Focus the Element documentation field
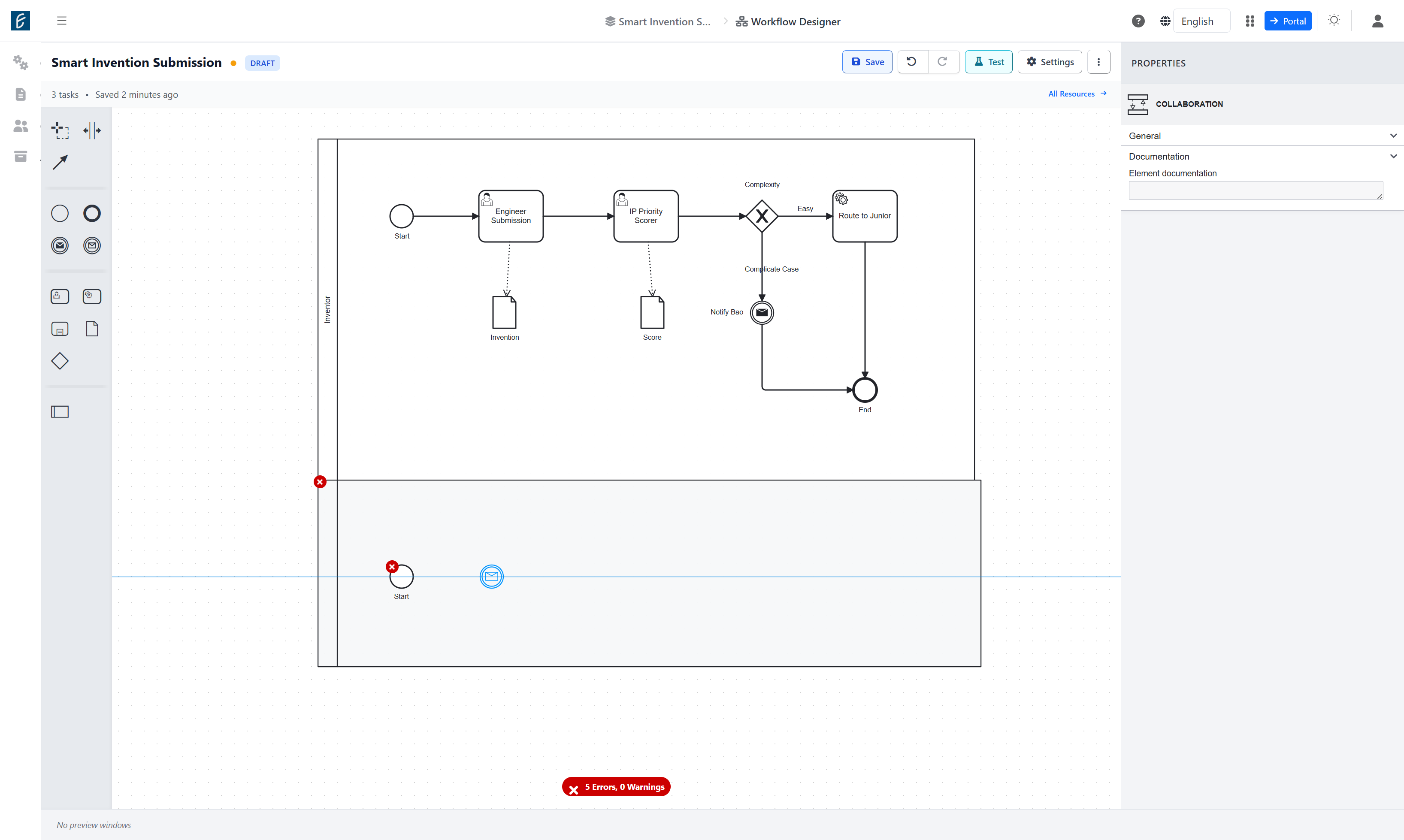Viewport: 1404px width, 840px height. pos(1256,191)
